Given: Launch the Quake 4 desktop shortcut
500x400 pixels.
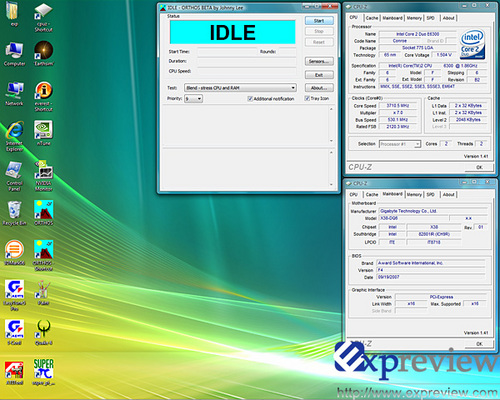Looking at the screenshot, I should (44, 333).
